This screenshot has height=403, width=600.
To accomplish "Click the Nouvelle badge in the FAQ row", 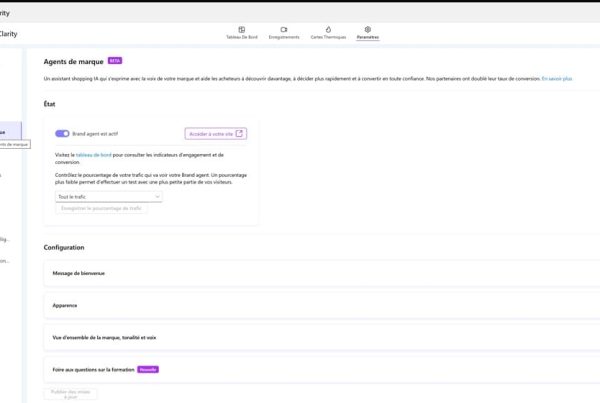I will click(x=148, y=370).
